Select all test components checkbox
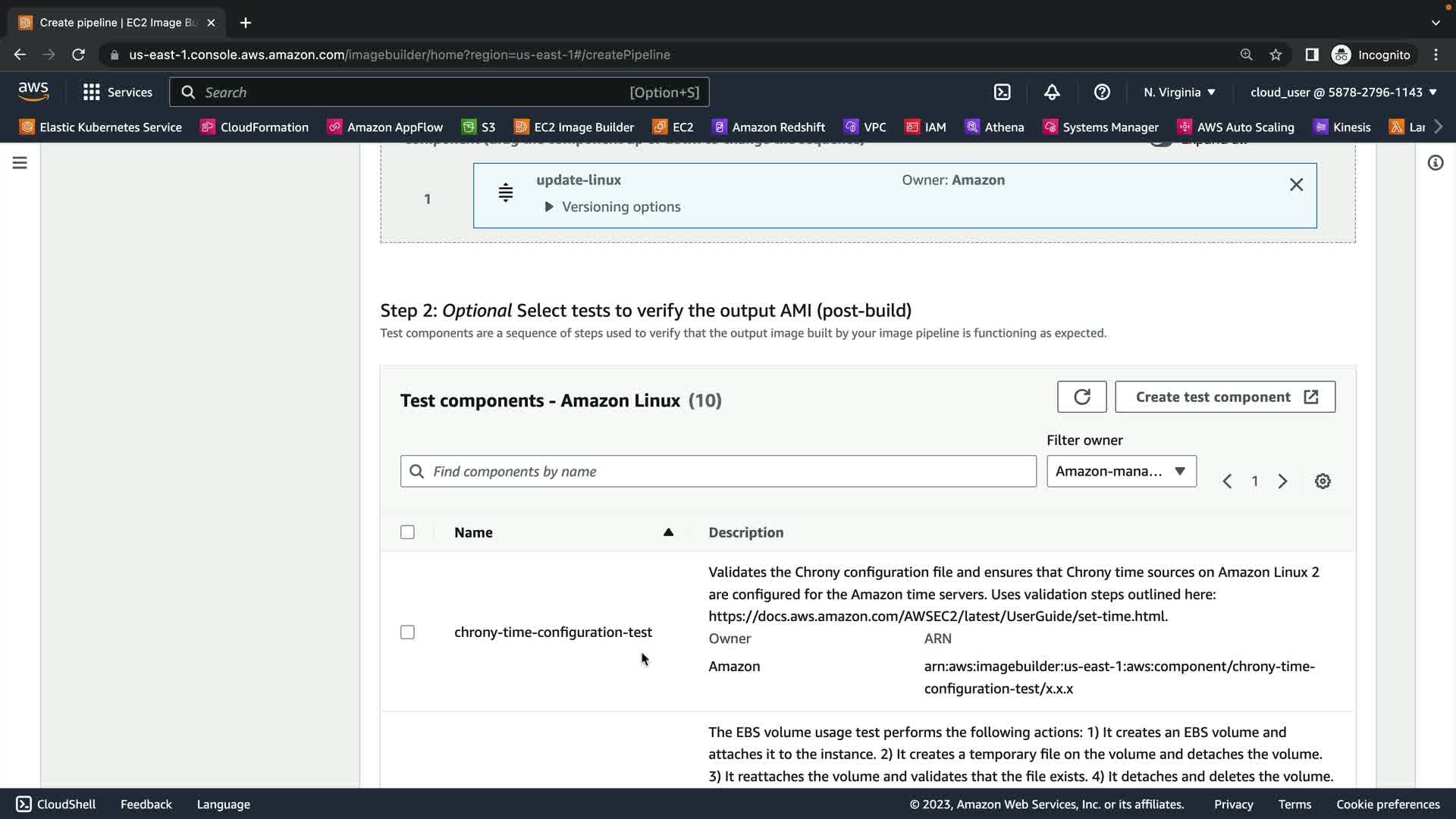The image size is (1456, 819). [x=407, y=532]
